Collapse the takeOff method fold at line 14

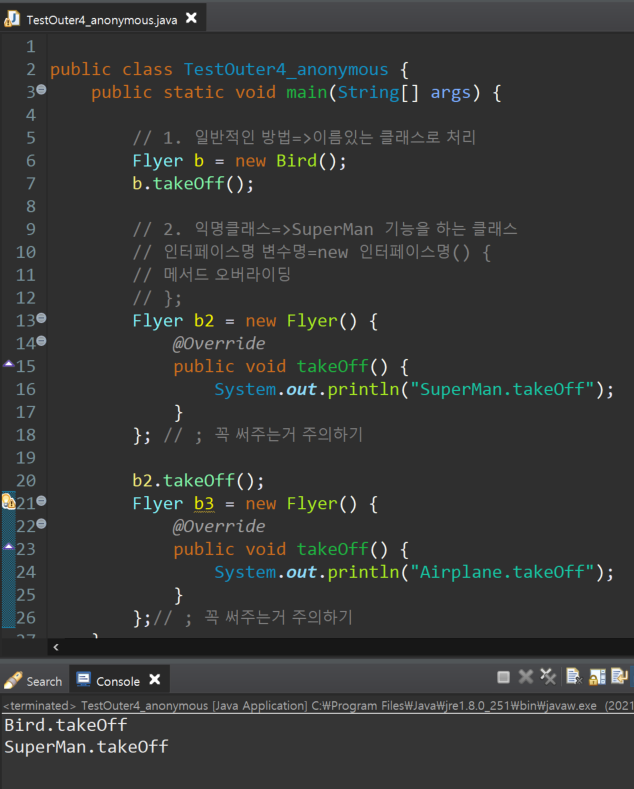41,341
